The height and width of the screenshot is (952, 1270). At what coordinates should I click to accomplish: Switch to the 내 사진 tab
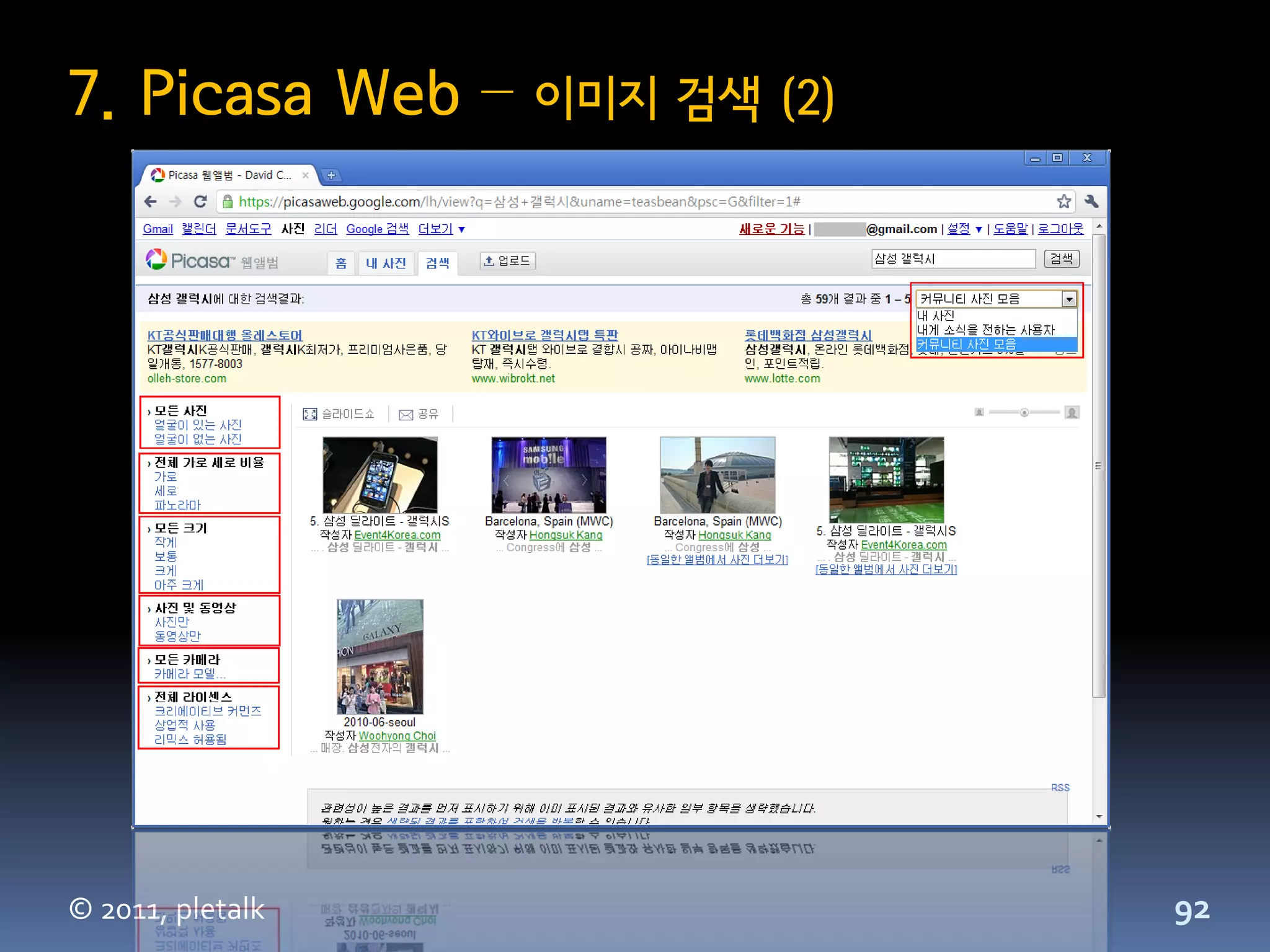(x=386, y=263)
